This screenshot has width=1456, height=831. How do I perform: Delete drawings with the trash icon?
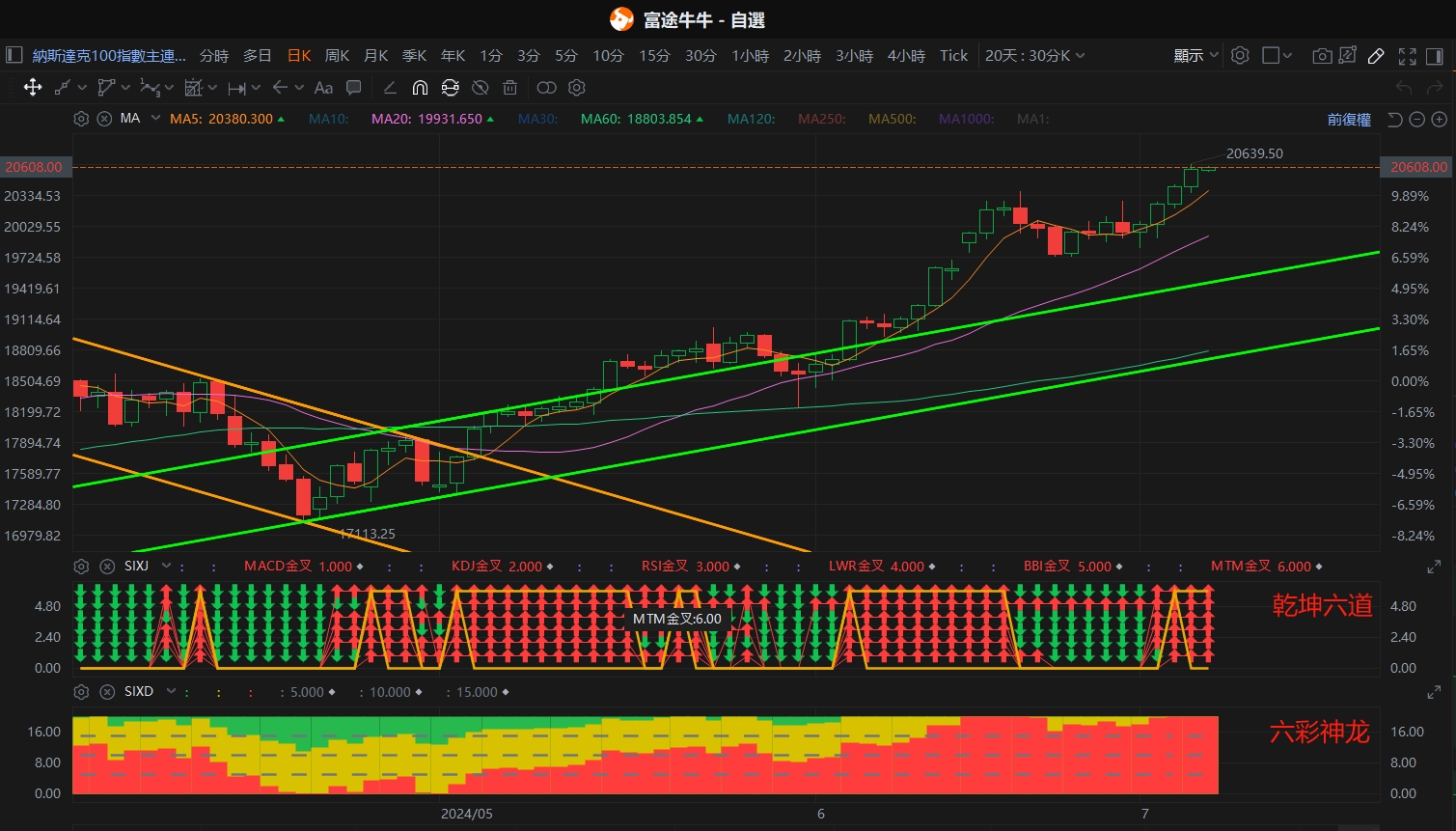pyautogui.click(x=509, y=88)
